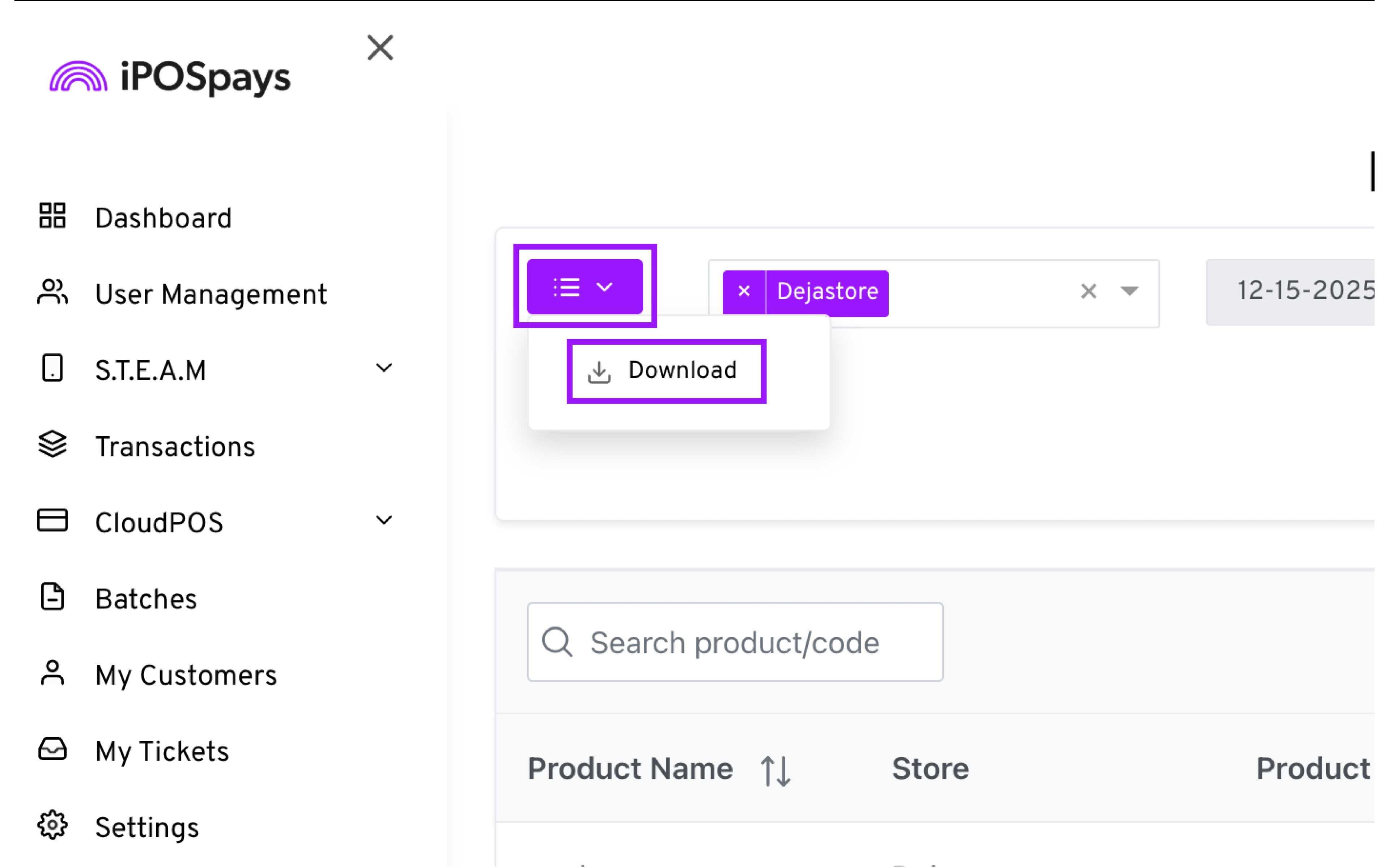This screenshot has height=868, width=1389.
Task: Click the Transactions layers icon
Action: tap(52, 444)
